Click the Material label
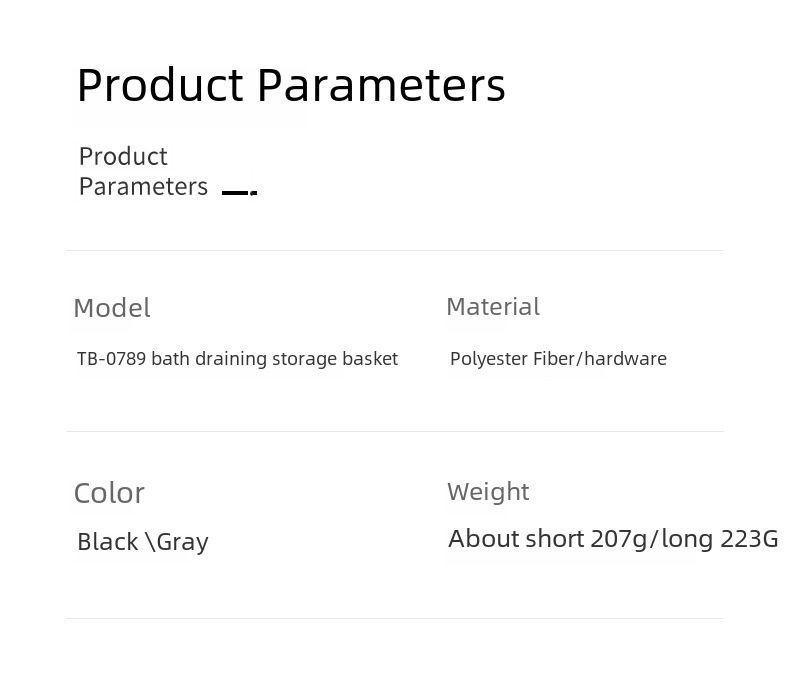The height and width of the screenshot is (679, 790). 493,307
